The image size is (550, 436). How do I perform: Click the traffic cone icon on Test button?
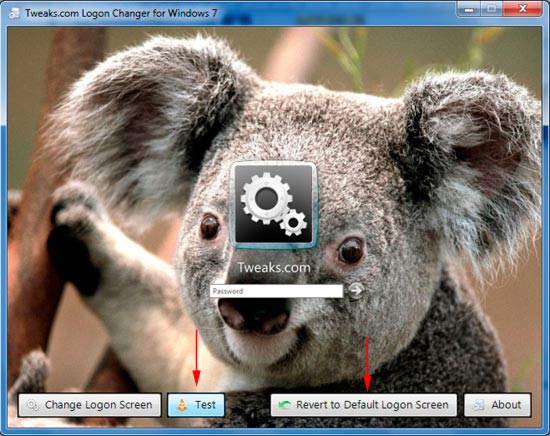[182, 405]
